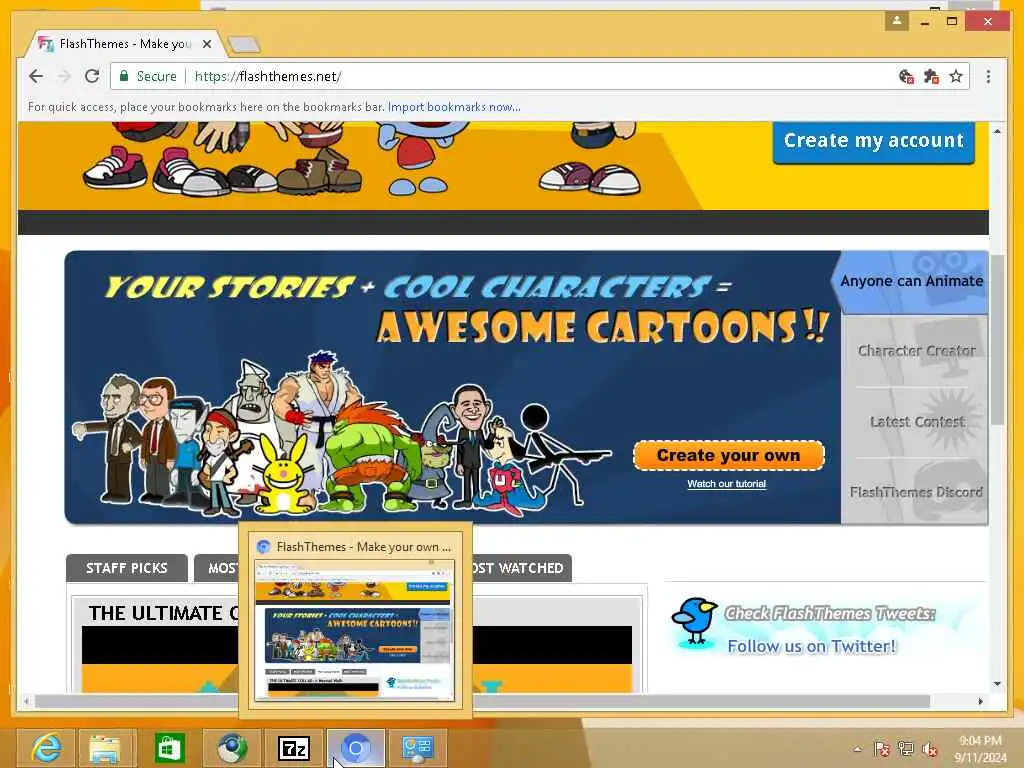Select the Character Creator banner tab
The width and height of the screenshot is (1024, 768).
click(916, 351)
